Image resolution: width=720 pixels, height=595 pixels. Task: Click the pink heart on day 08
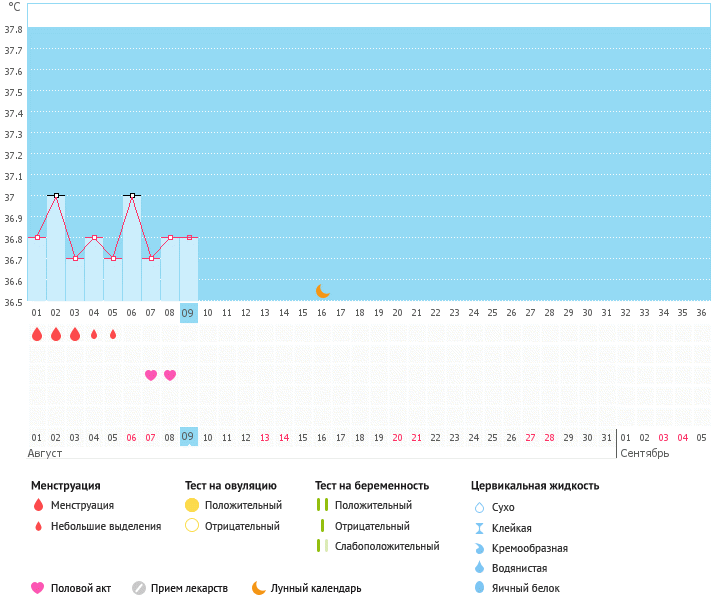(170, 375)
